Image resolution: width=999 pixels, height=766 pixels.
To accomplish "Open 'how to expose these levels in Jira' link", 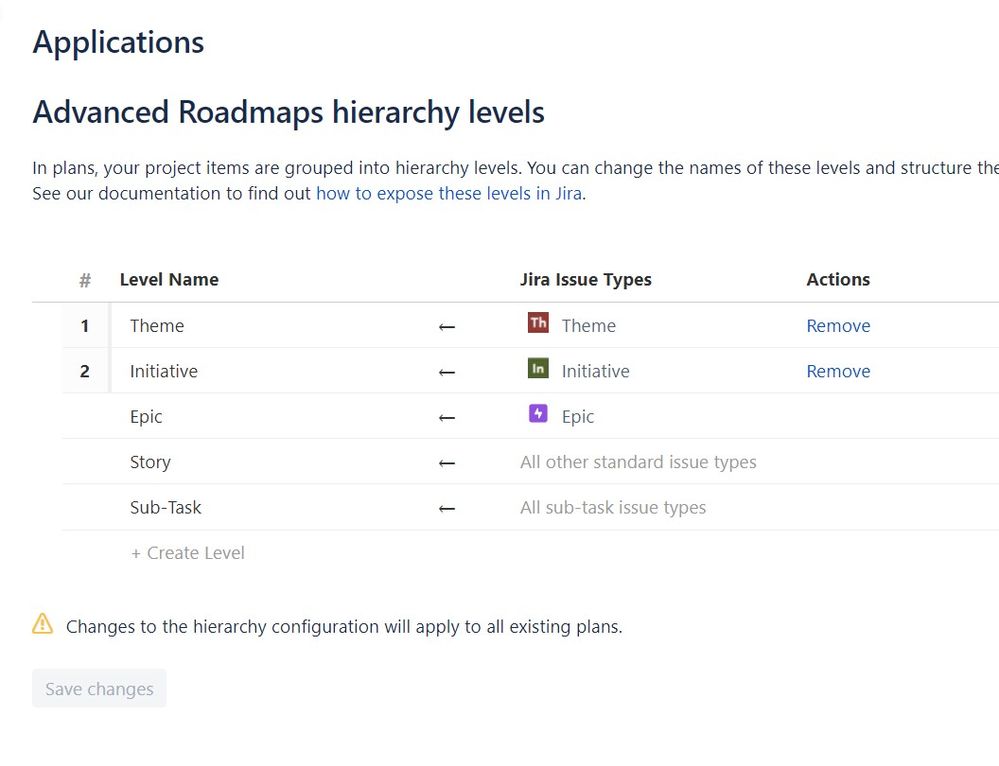I will tap(449, 193).
